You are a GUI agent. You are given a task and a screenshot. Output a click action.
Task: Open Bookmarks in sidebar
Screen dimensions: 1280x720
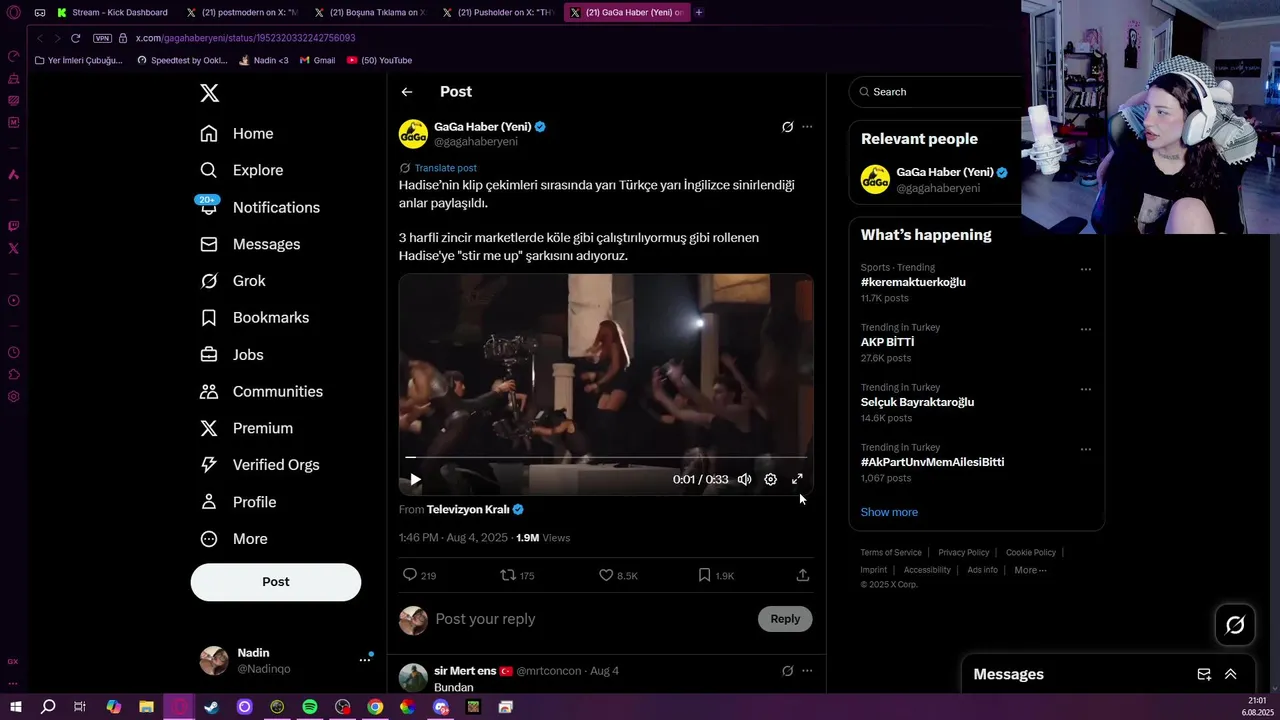(x=255, y=318)
